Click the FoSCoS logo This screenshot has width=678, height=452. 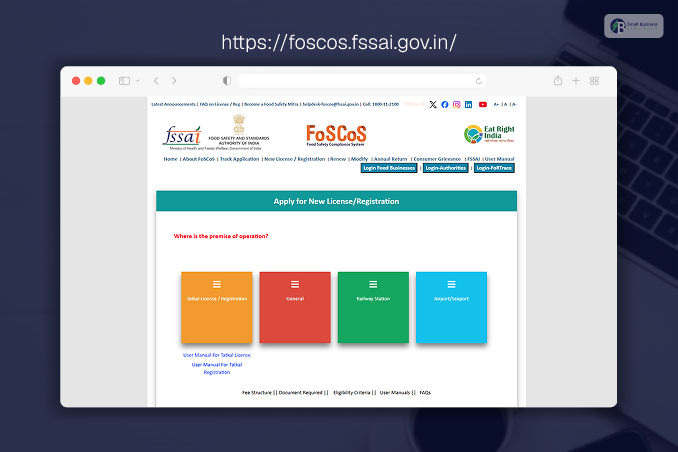click(336, 135)
